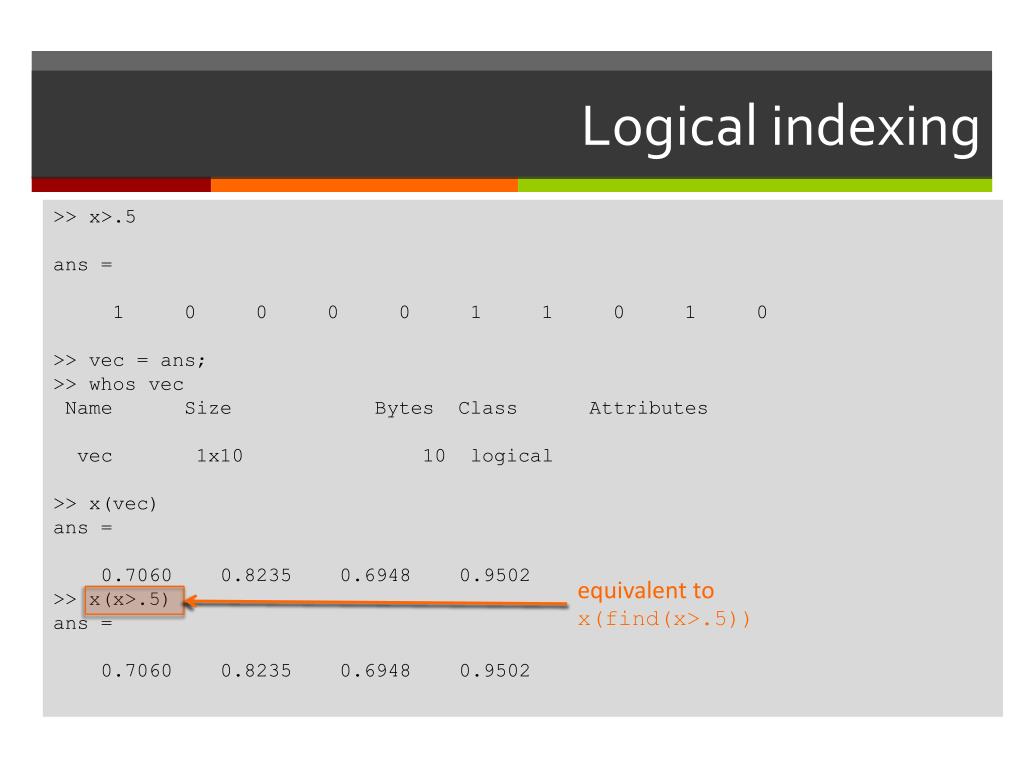Select "vec" in the whos output row
Screen dimensions: 1024x768
tap(95, 456)
